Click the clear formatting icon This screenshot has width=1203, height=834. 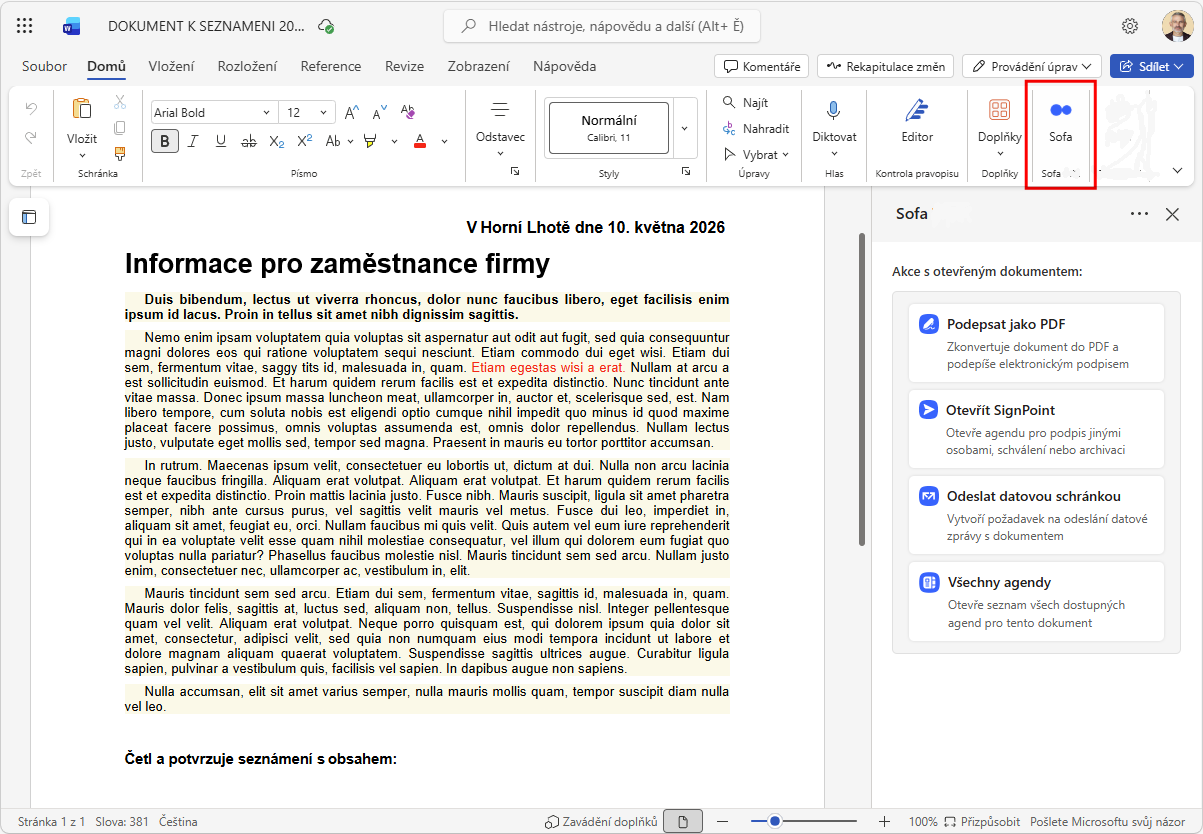tap(407, 112)
